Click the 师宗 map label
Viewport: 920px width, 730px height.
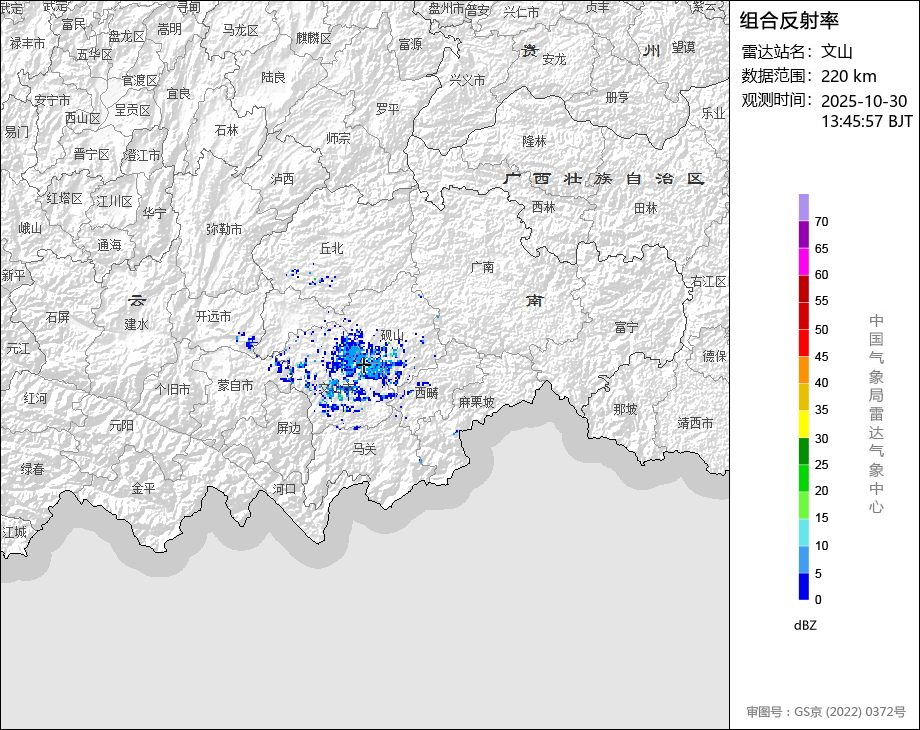(x=339, y=138)
